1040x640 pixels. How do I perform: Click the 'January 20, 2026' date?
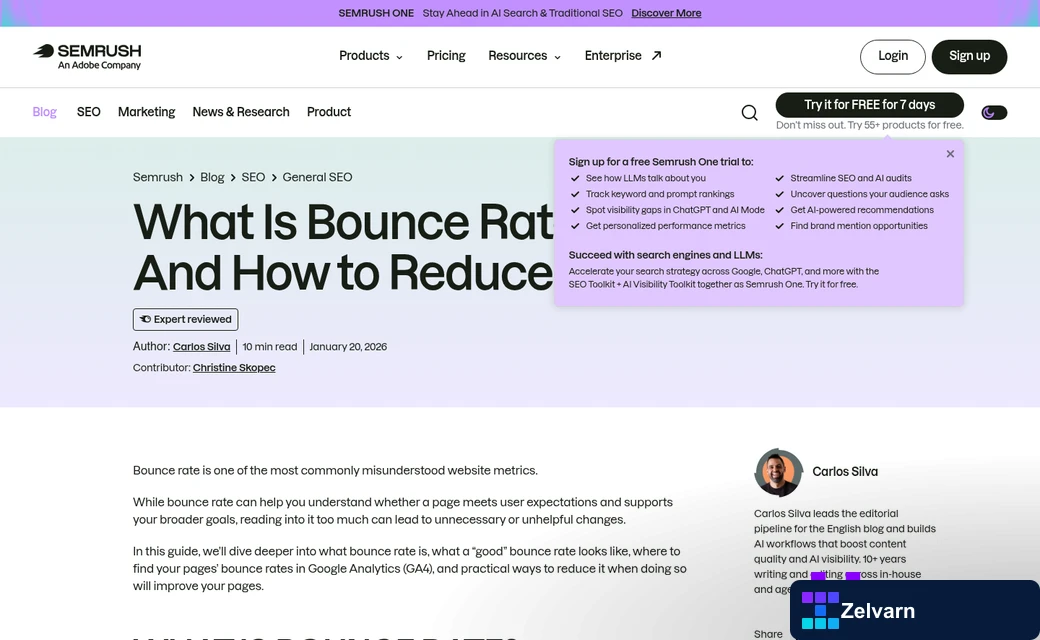pyautogui.click(x=348, y=347)
